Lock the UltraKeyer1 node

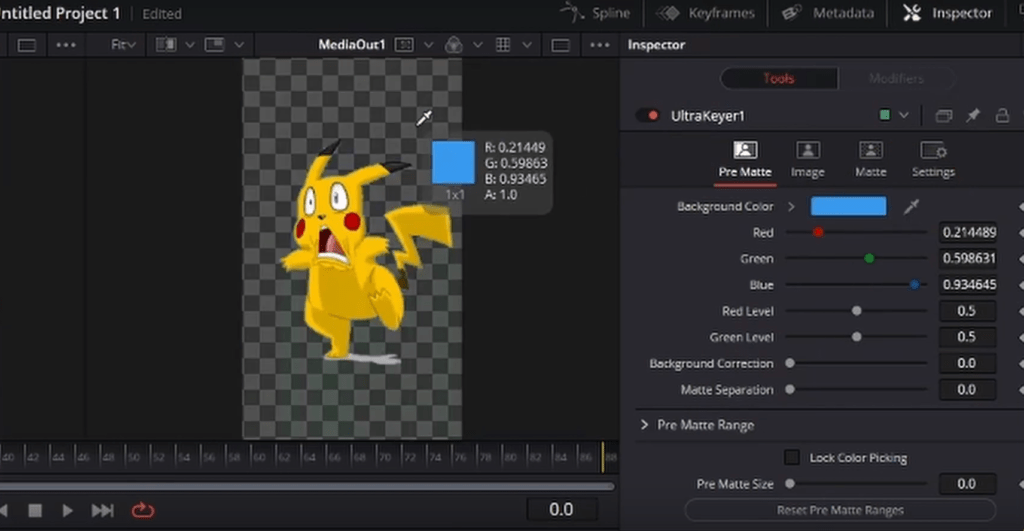(1002, 116)
